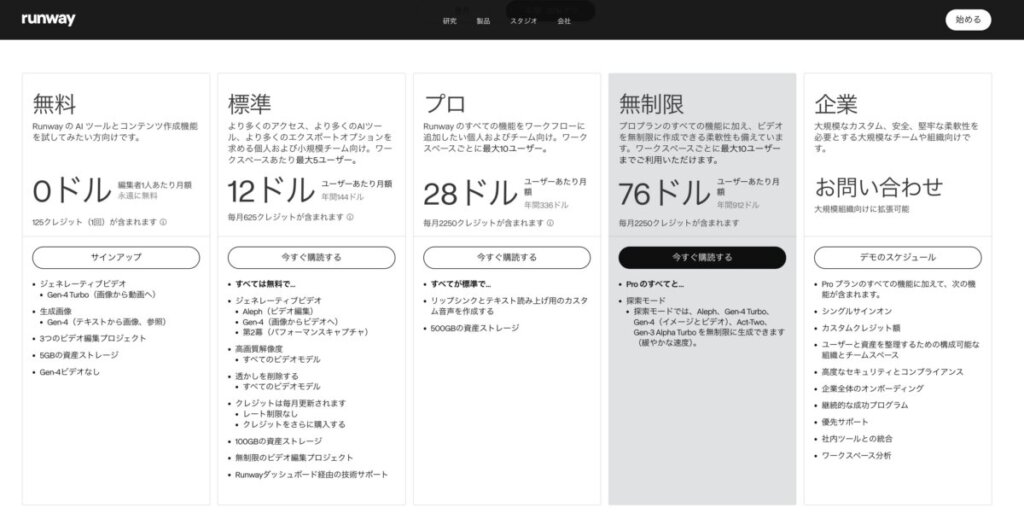Click the 高画質解像度 feature
The width and height of the screenshot is (1024, 531).
[259, 349]
